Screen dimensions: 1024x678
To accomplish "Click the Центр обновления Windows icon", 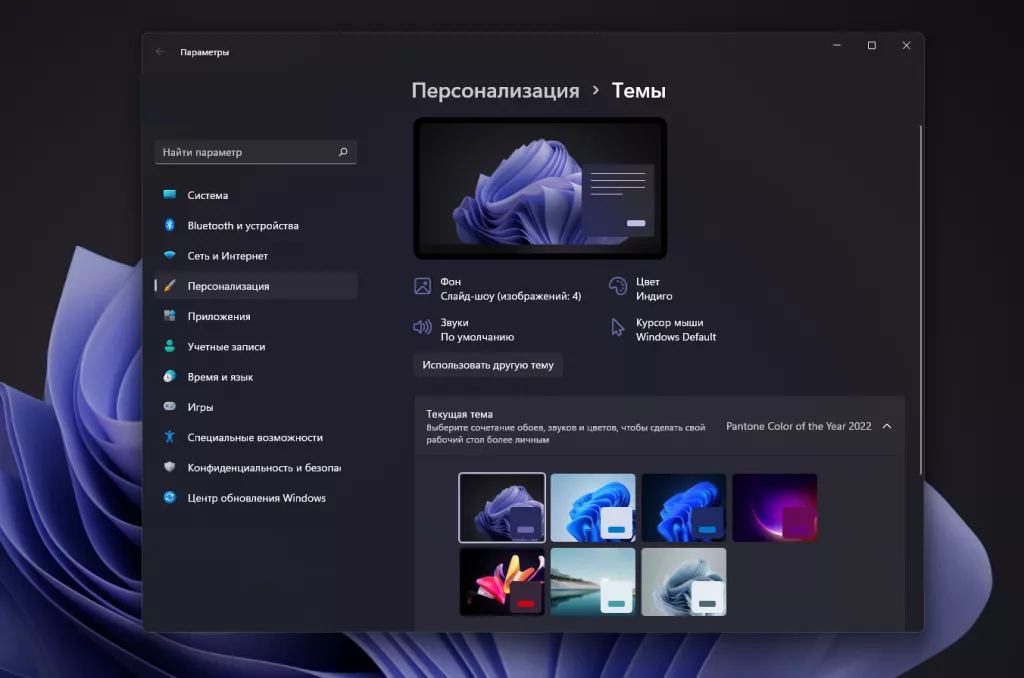I will click(x=170, y=498).
